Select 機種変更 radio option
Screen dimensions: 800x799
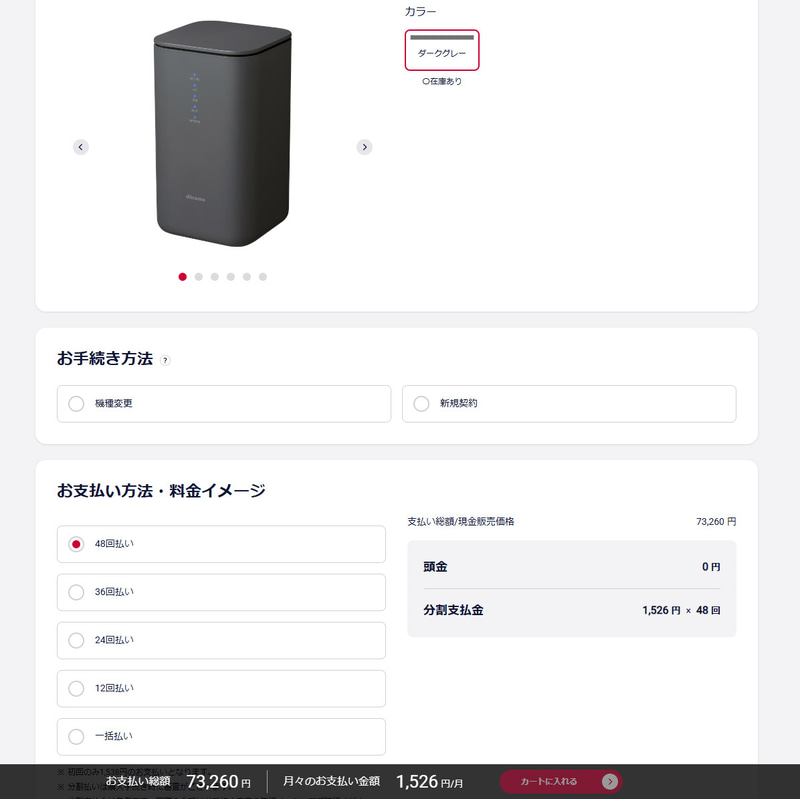coord(224,404)
